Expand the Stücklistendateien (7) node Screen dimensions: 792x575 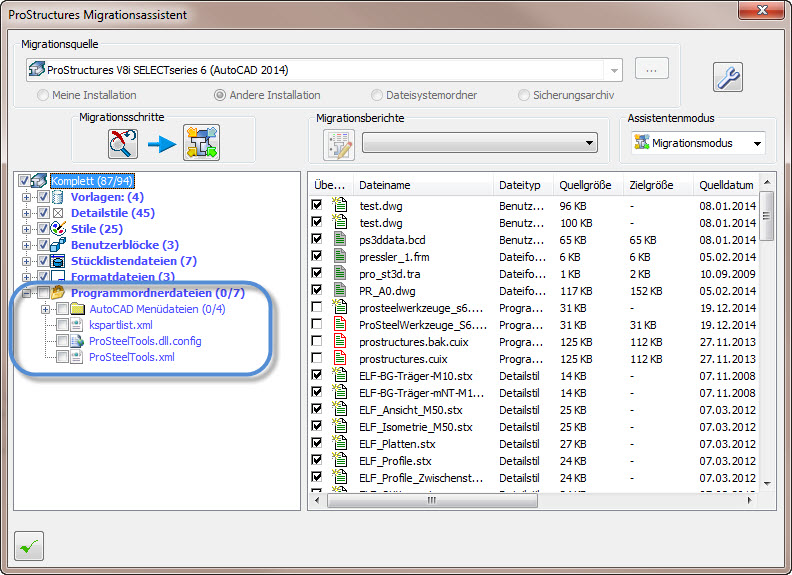click(26, 261)
